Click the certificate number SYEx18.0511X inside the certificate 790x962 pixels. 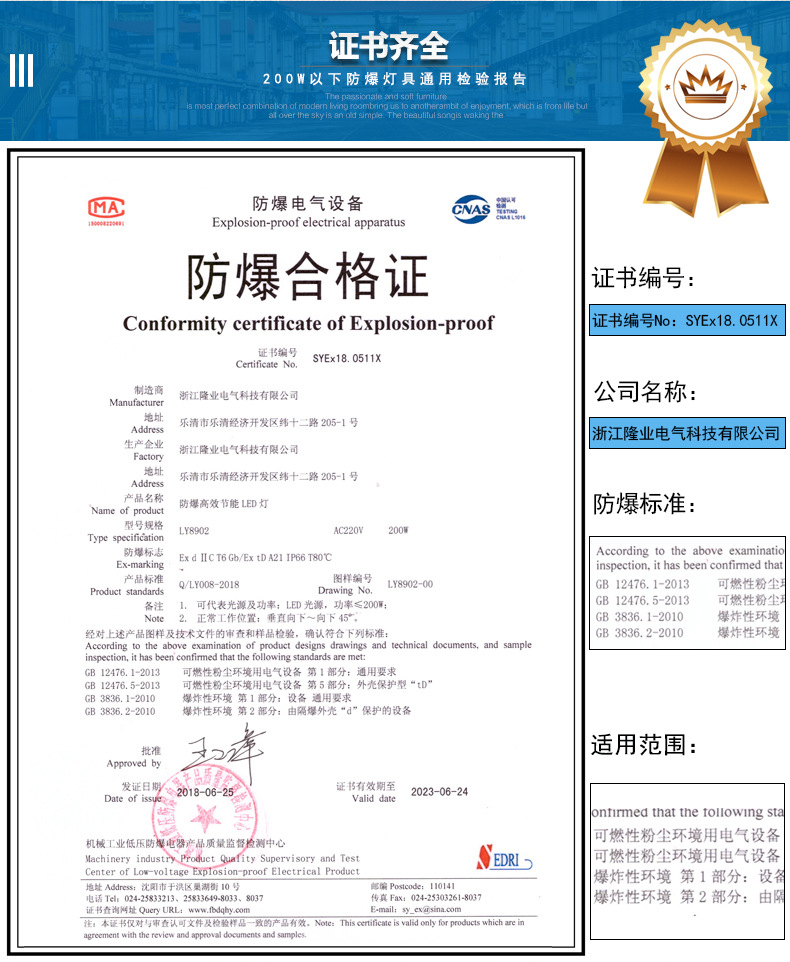347,358
